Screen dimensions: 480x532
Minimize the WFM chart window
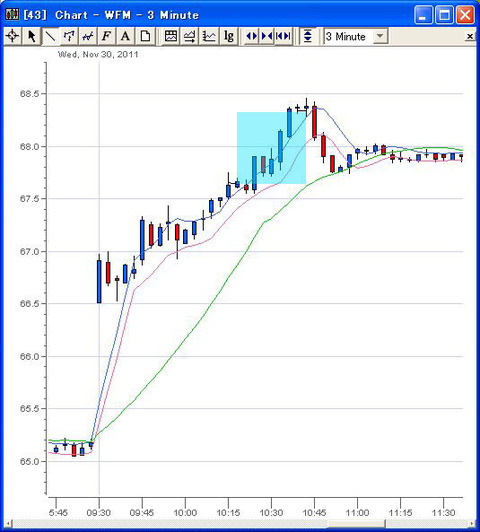(423, 15)
